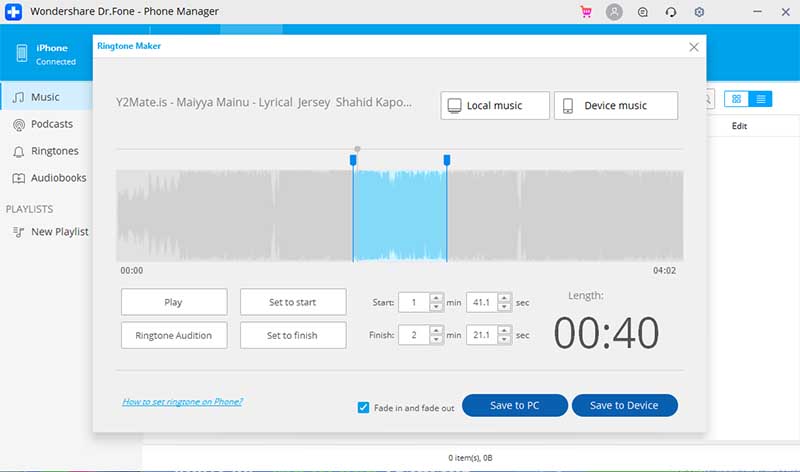This screenshot has width=800, height=472.
Task: Save ringtone to Device
Action: tap(624, 405)
